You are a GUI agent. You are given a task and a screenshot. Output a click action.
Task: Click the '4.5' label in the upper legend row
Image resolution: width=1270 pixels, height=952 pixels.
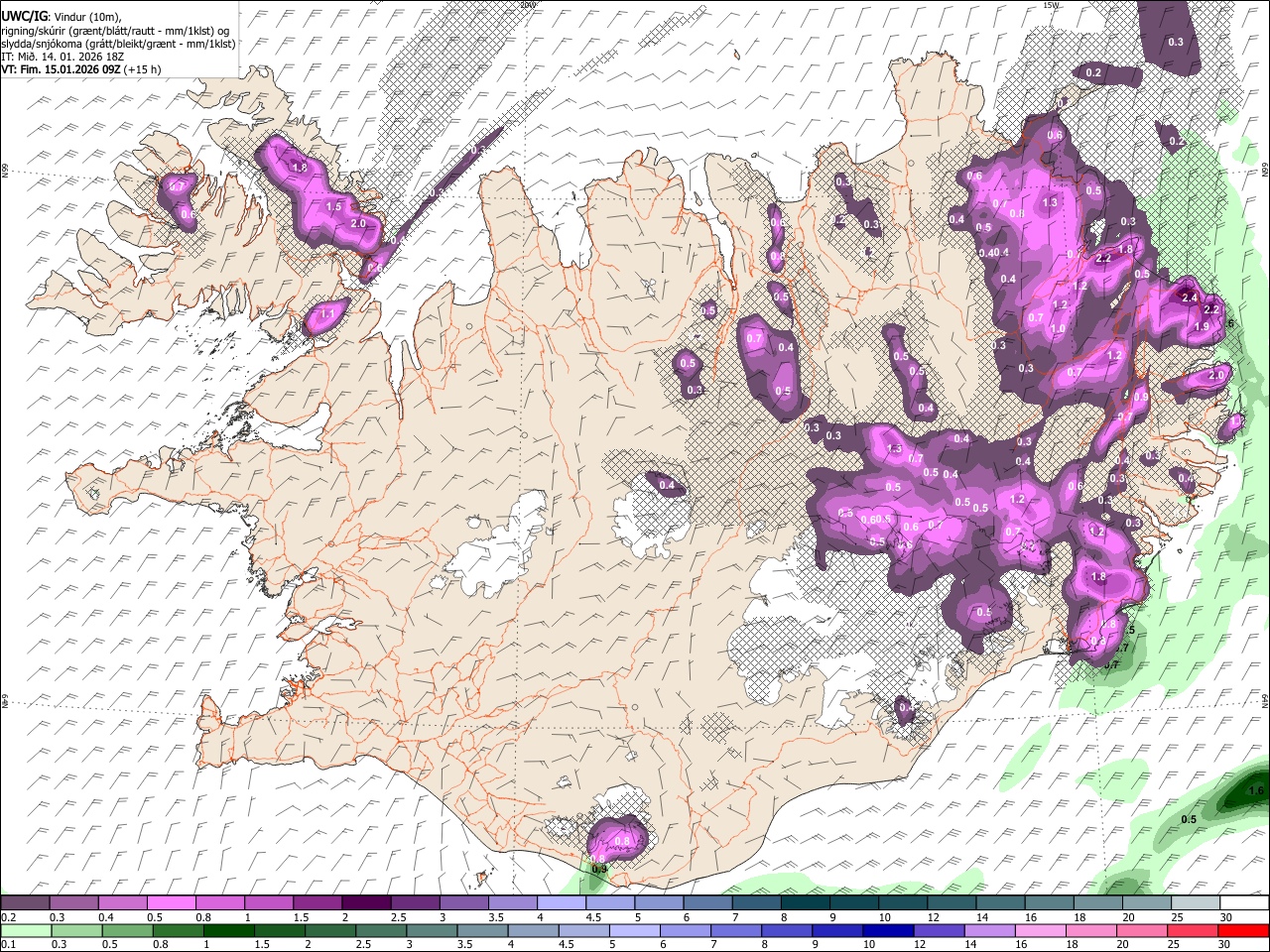(593, 917)
